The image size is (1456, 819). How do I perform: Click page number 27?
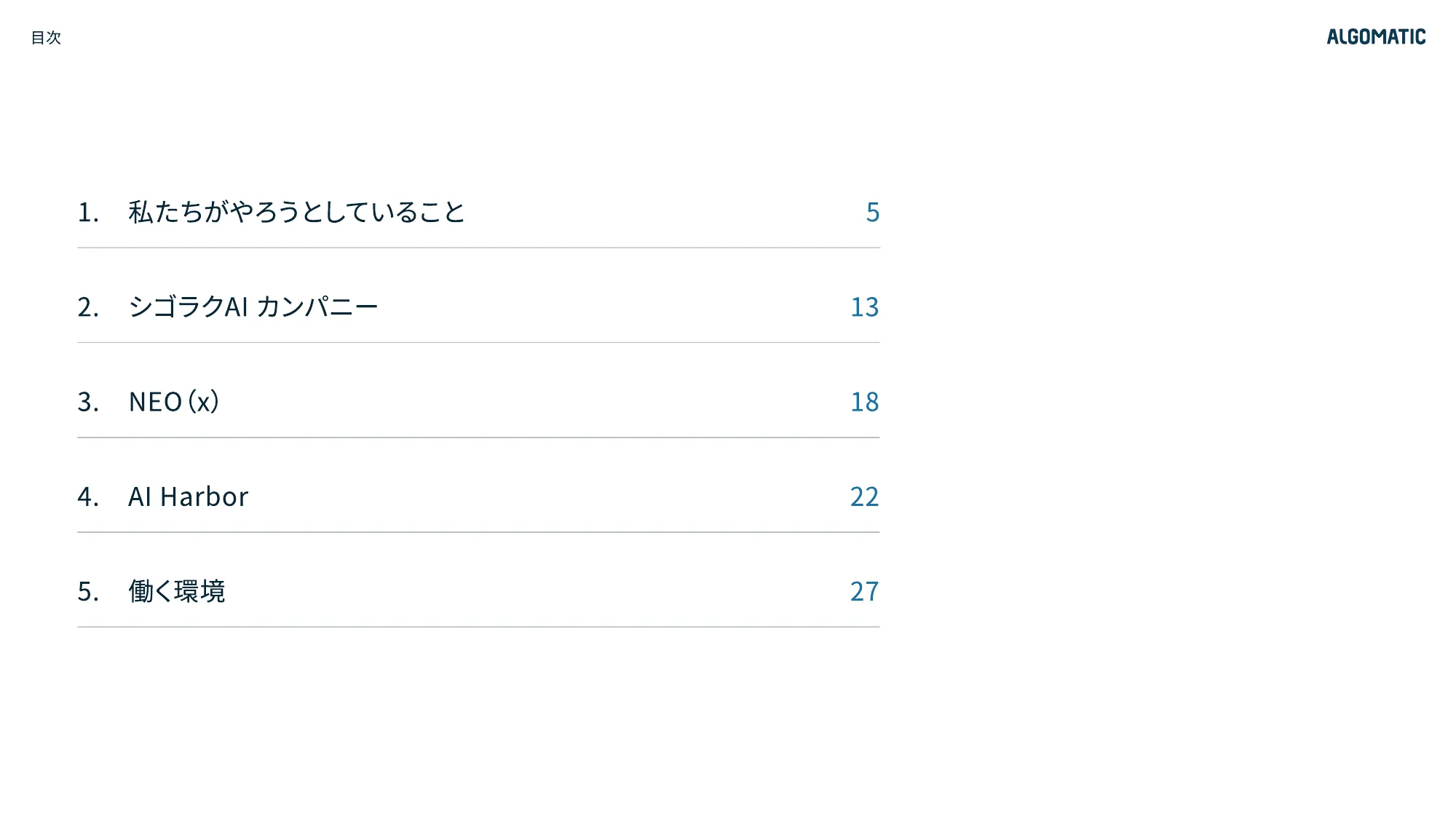click(x=865, y=591)
